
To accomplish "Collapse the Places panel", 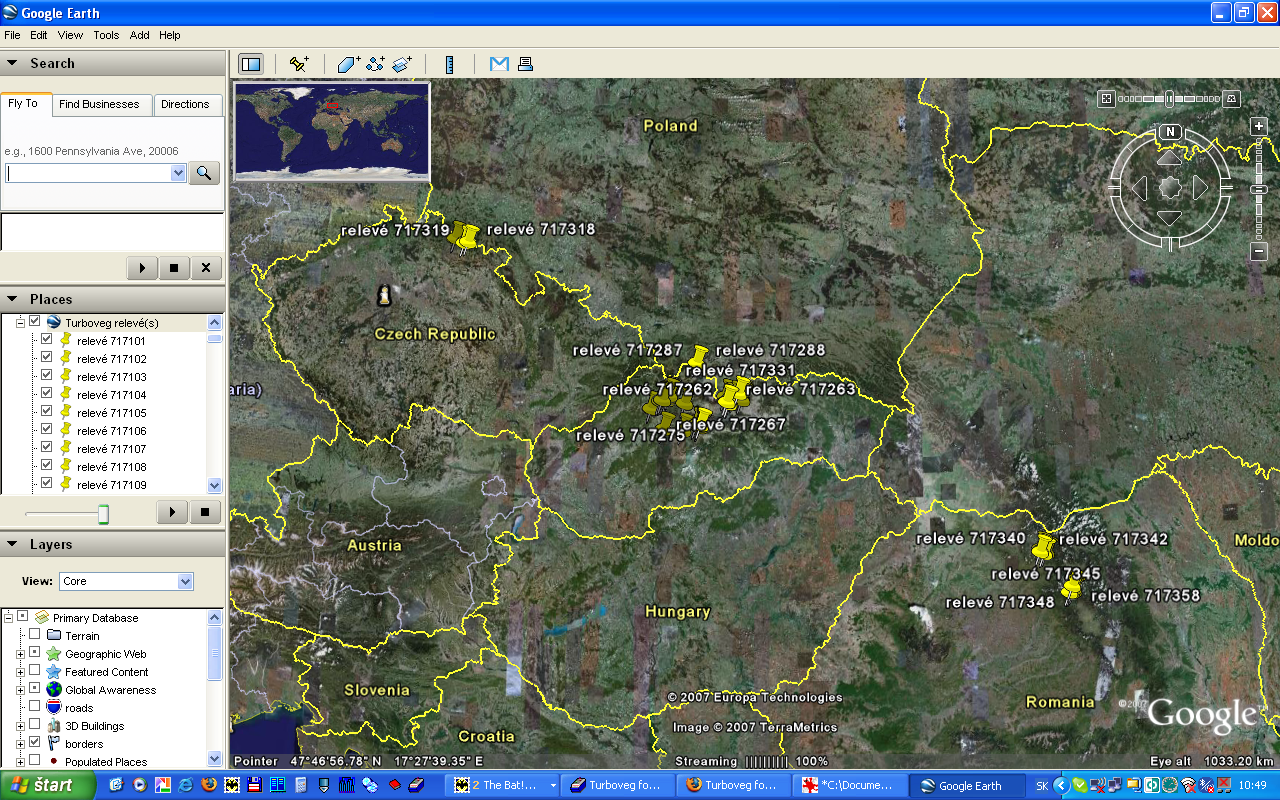I will coord(13,299).
